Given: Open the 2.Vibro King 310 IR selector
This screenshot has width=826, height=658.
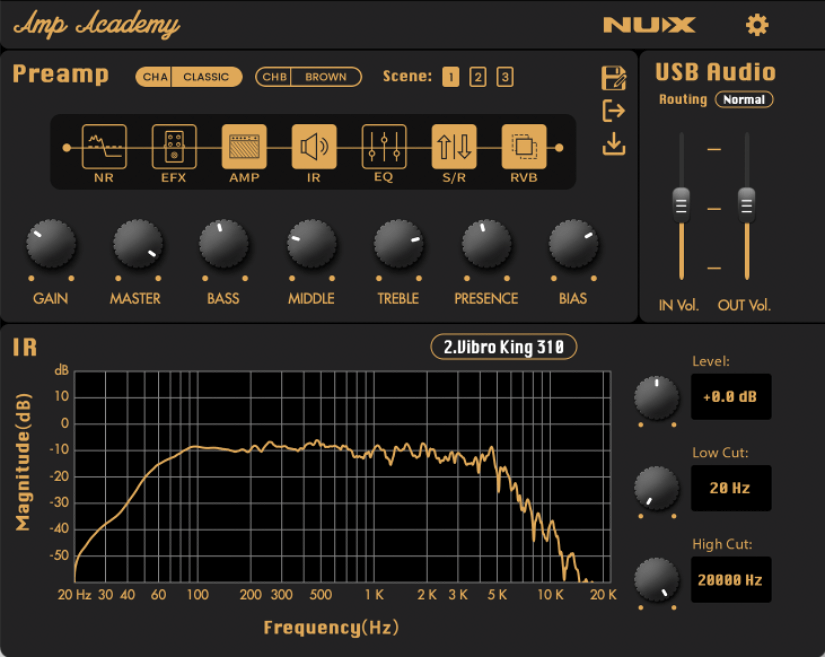Looking at the screenshot, I should tap(504, 347).
